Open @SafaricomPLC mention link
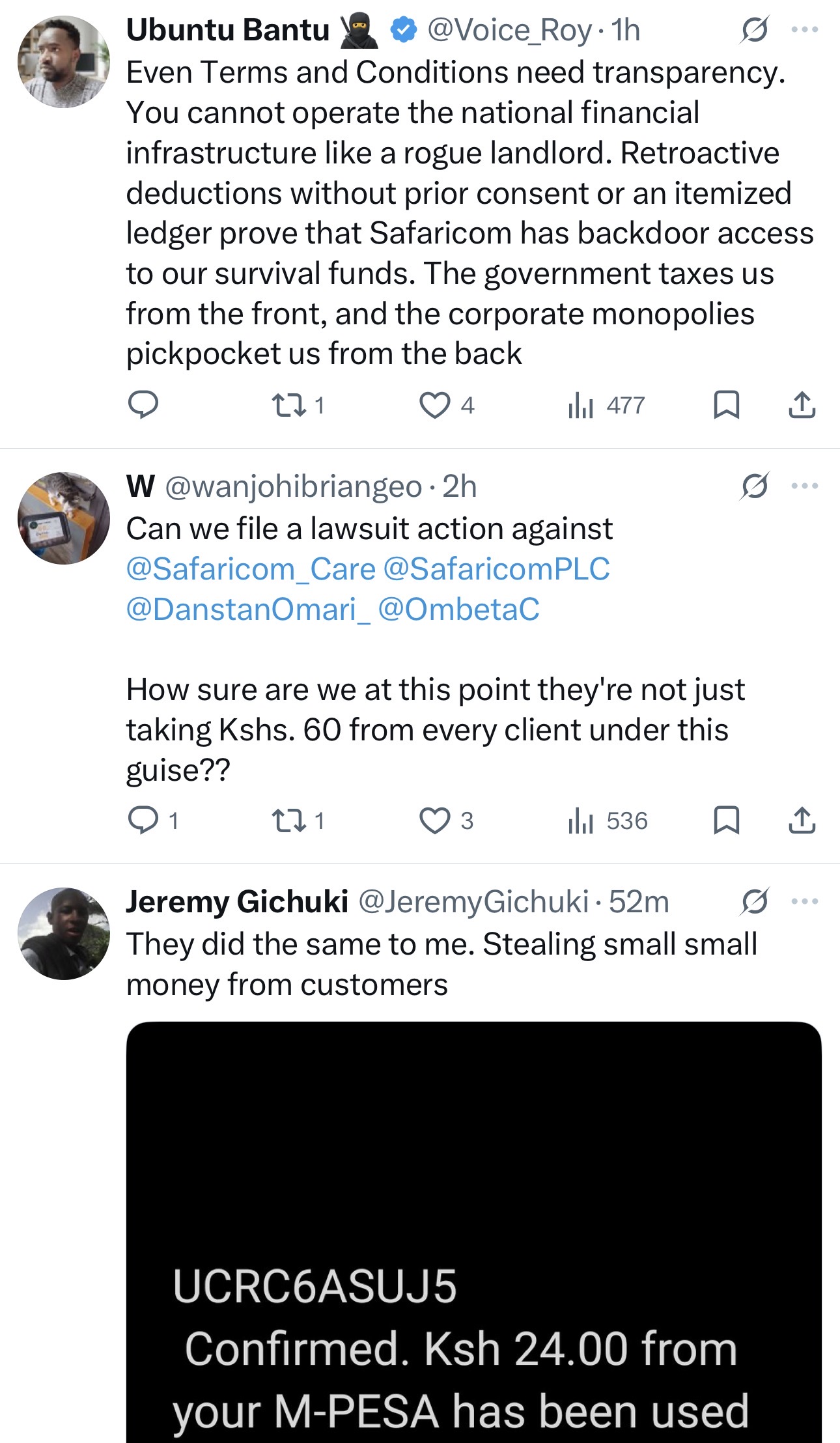 point(496,568)
